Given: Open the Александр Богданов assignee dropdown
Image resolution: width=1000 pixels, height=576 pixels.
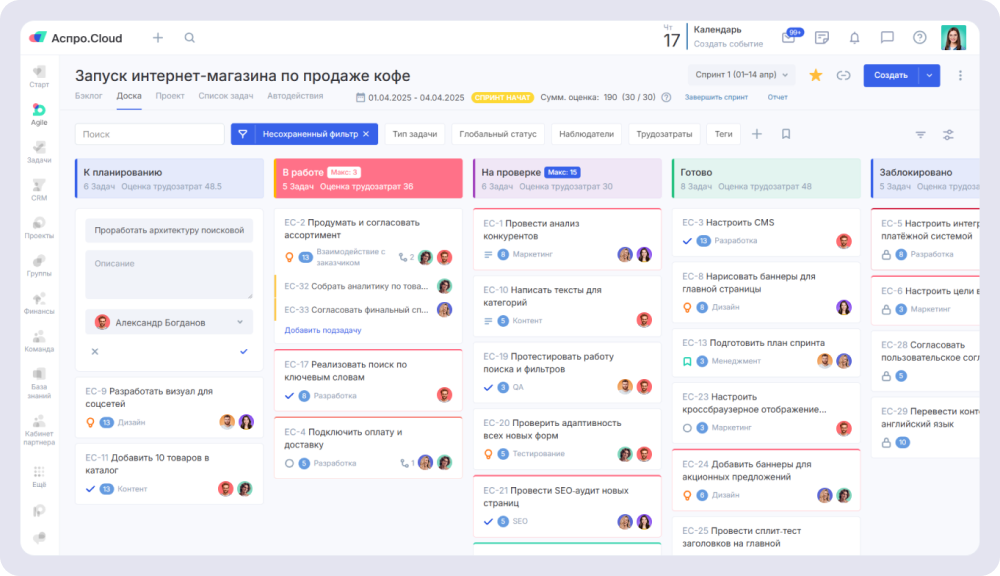Looking at the screenshot, I should (x=169, y=322).
